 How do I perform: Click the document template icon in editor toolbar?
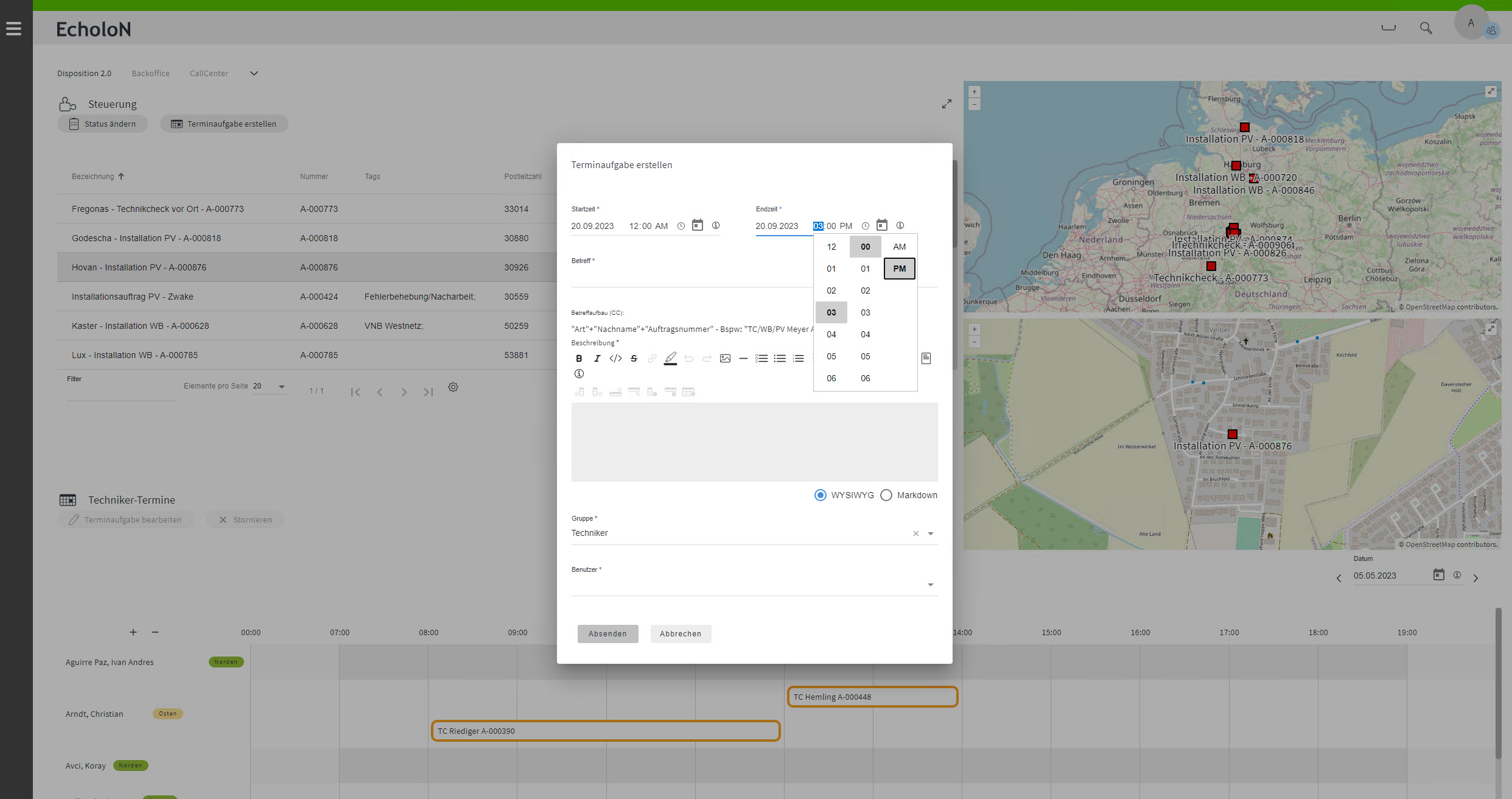tap(926, 359)
